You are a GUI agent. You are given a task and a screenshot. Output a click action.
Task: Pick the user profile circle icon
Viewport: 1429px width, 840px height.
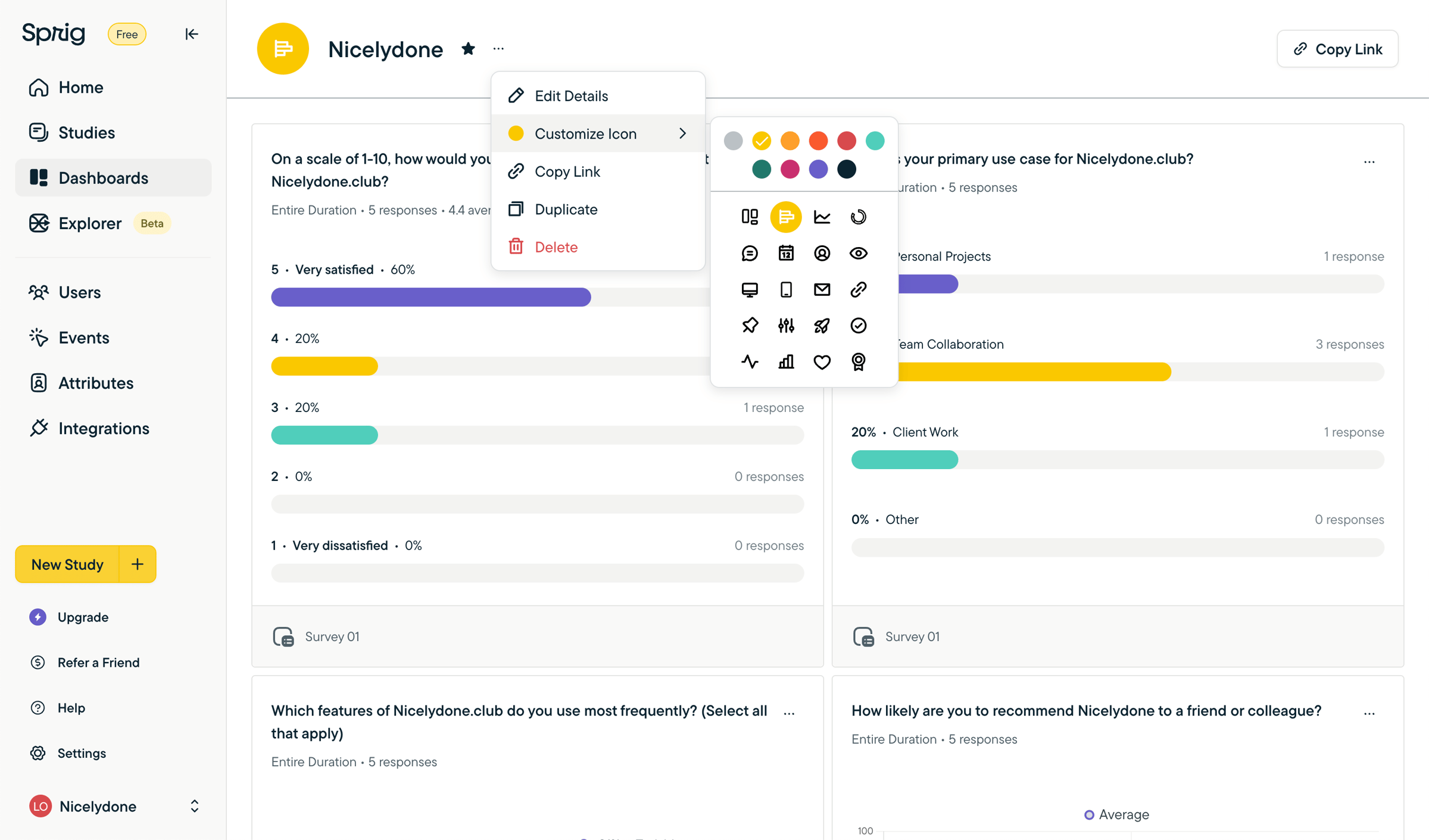pos(822,254)
